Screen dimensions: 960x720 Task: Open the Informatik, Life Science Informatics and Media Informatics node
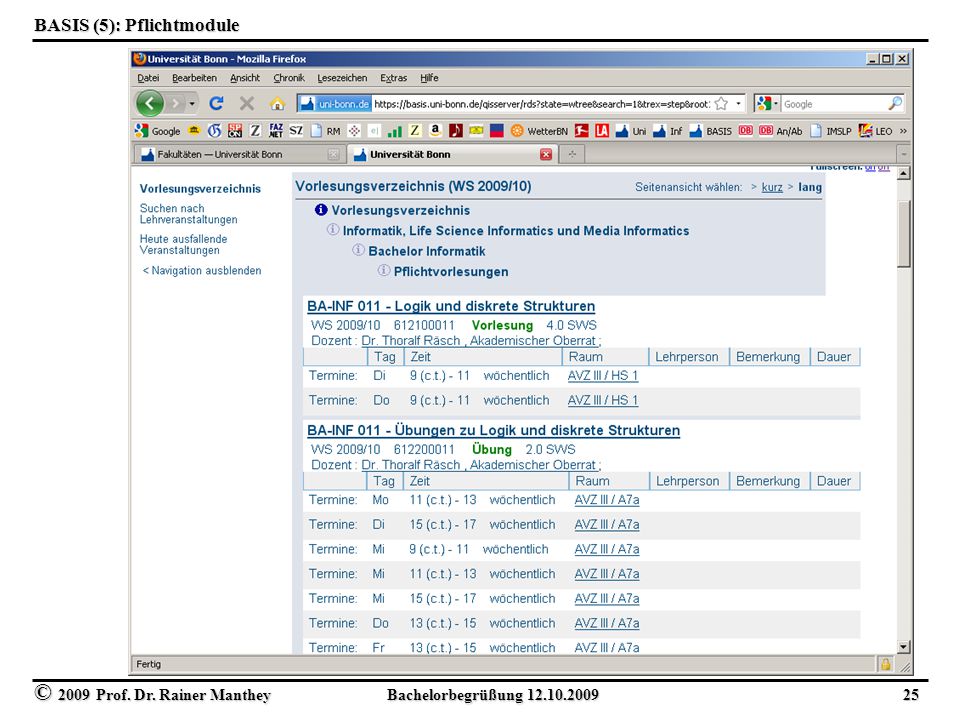516,231
